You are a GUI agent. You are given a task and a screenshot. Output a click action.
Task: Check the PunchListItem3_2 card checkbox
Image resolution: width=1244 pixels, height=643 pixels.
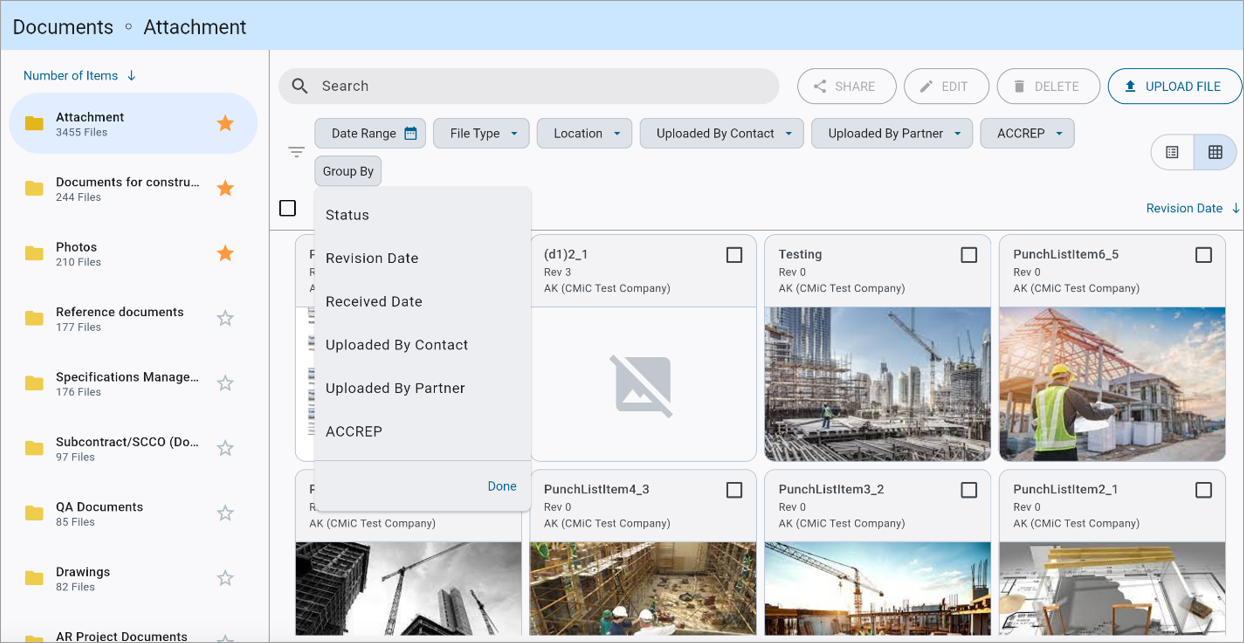pyautogui.click(x=969, y=490)
